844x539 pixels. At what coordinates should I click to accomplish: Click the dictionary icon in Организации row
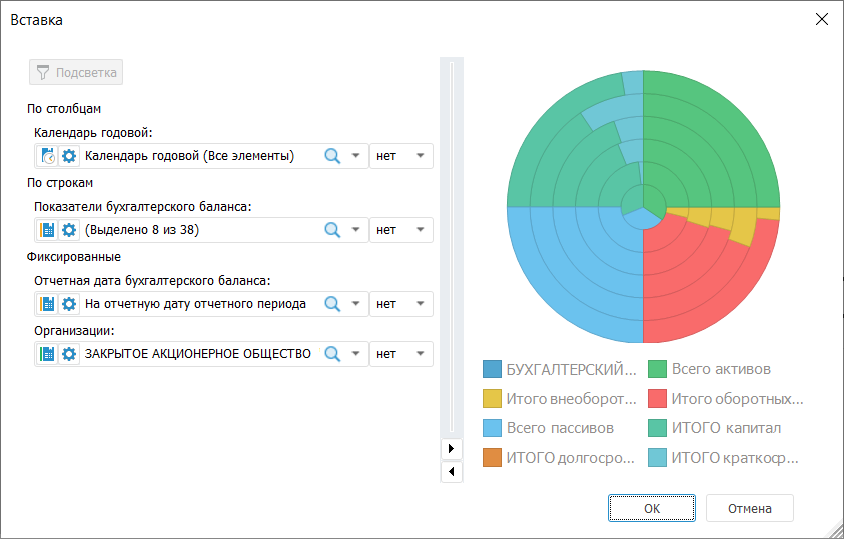coord(48,354)
